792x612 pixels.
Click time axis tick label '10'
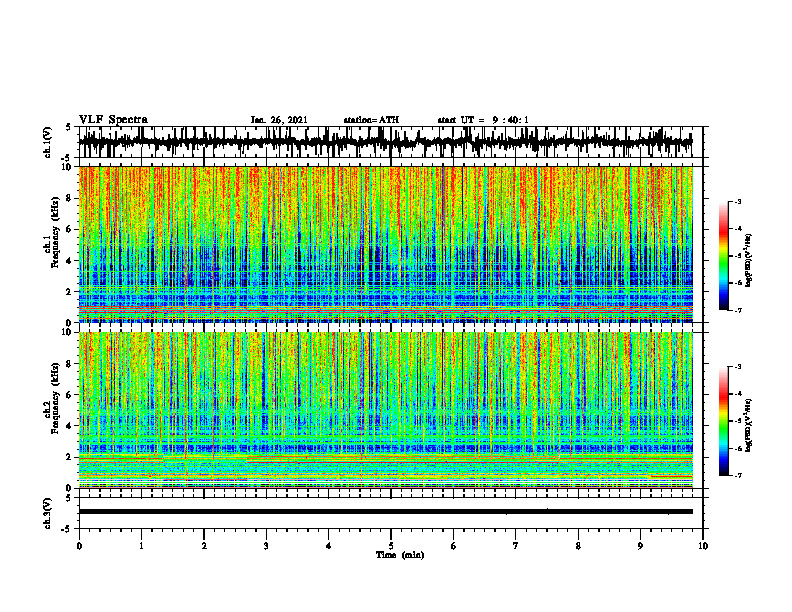point(703,546)
